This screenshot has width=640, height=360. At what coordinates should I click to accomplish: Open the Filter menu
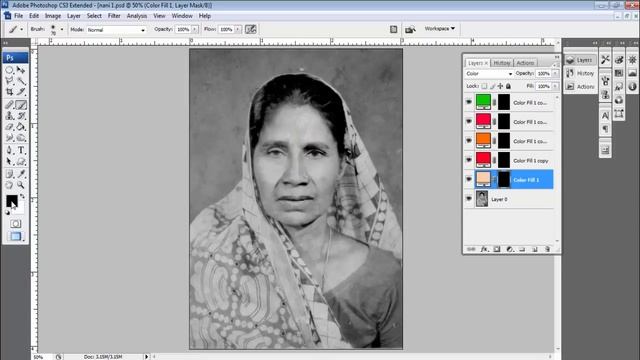(114, 16)
